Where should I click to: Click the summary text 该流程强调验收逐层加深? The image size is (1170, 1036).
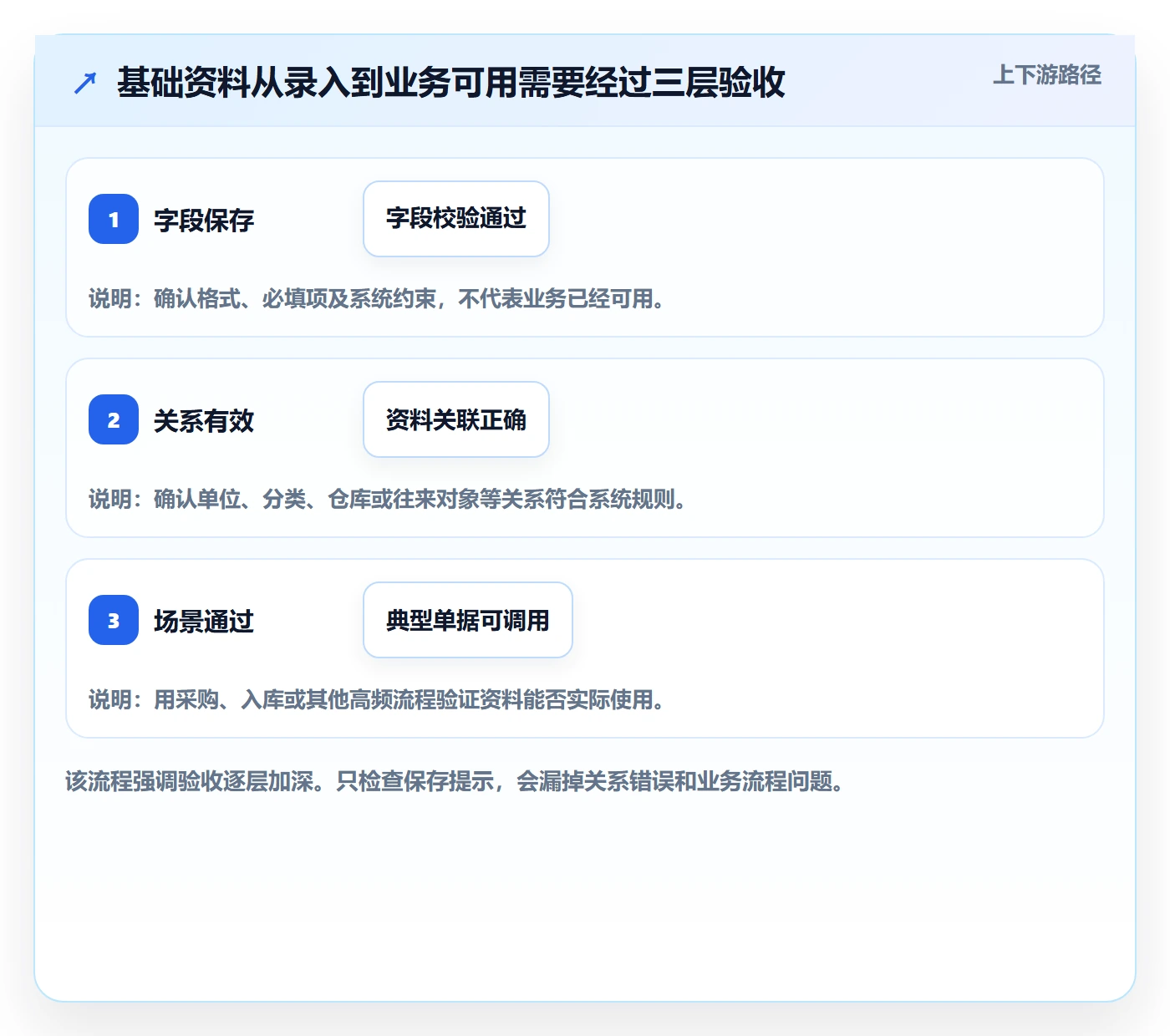456,782
